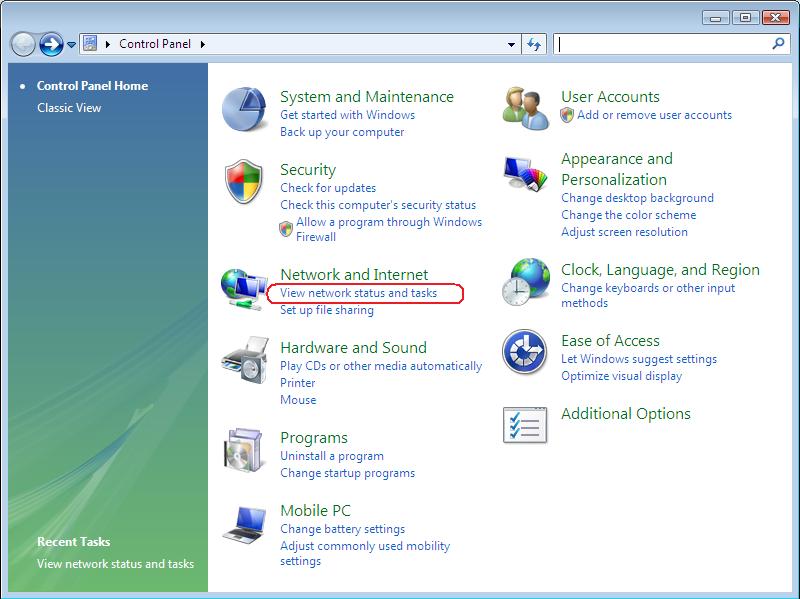Select Control Panel Home in sidebar

point(92,86)
